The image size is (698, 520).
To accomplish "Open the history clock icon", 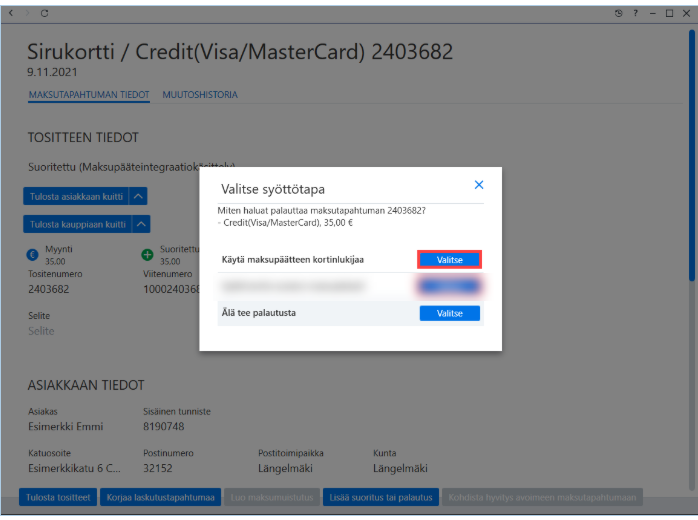I will pos(618,13).
